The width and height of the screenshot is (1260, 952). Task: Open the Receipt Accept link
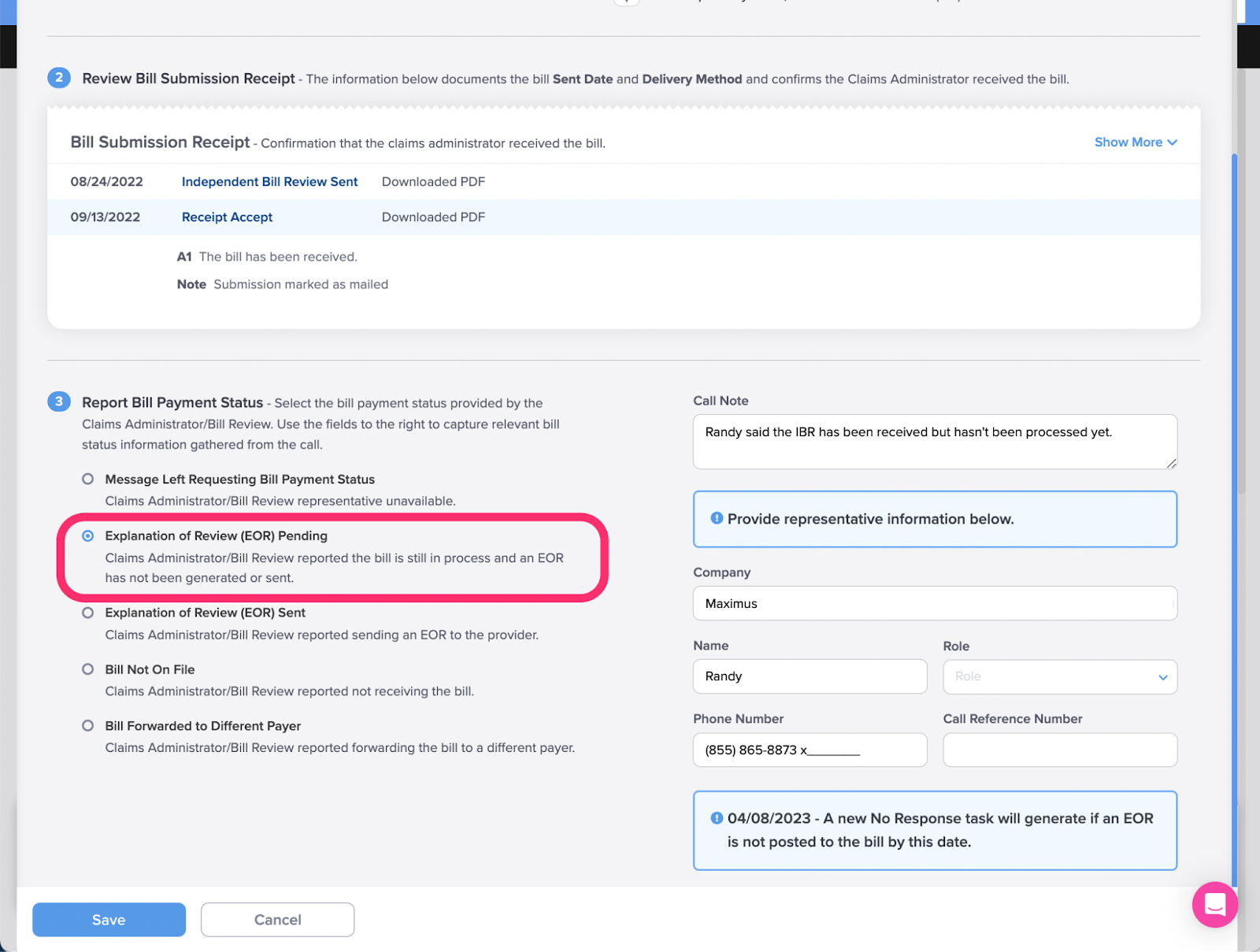[x=227, y=217]
